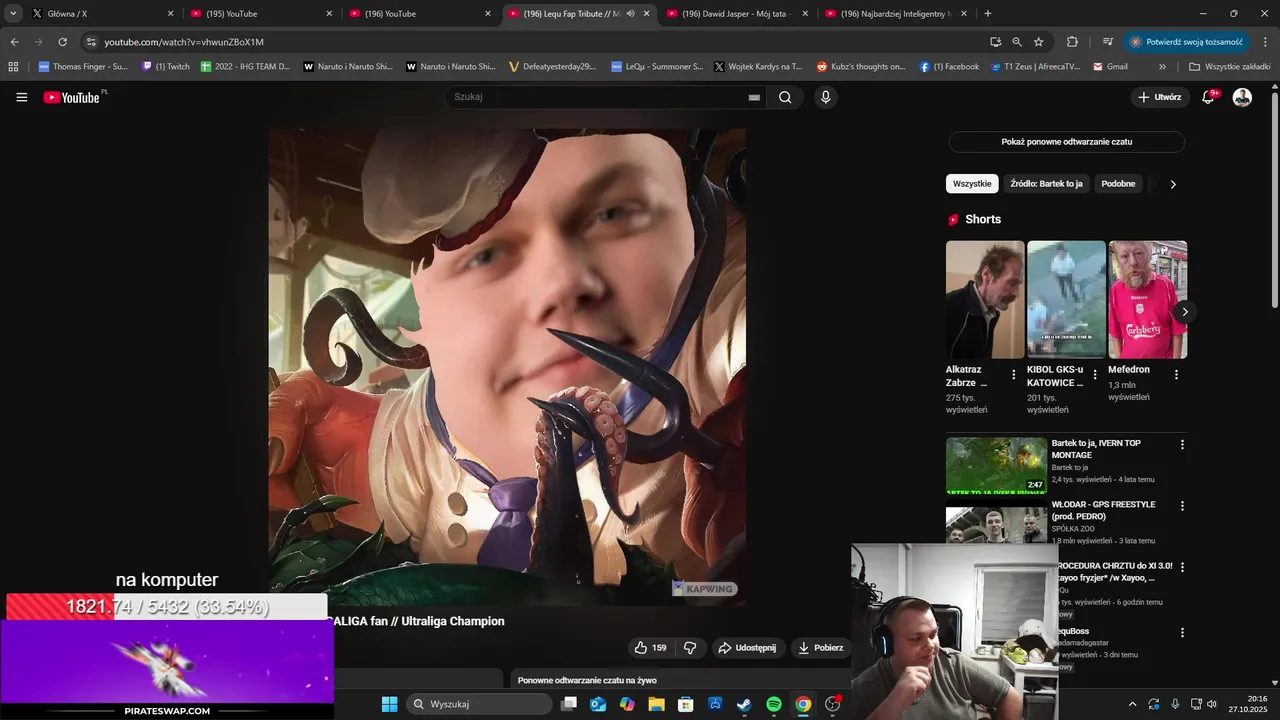Open the Alkatraz Zabrze short thumbnail
Viewport: 1280px width, 720px height.
[985, 299]
